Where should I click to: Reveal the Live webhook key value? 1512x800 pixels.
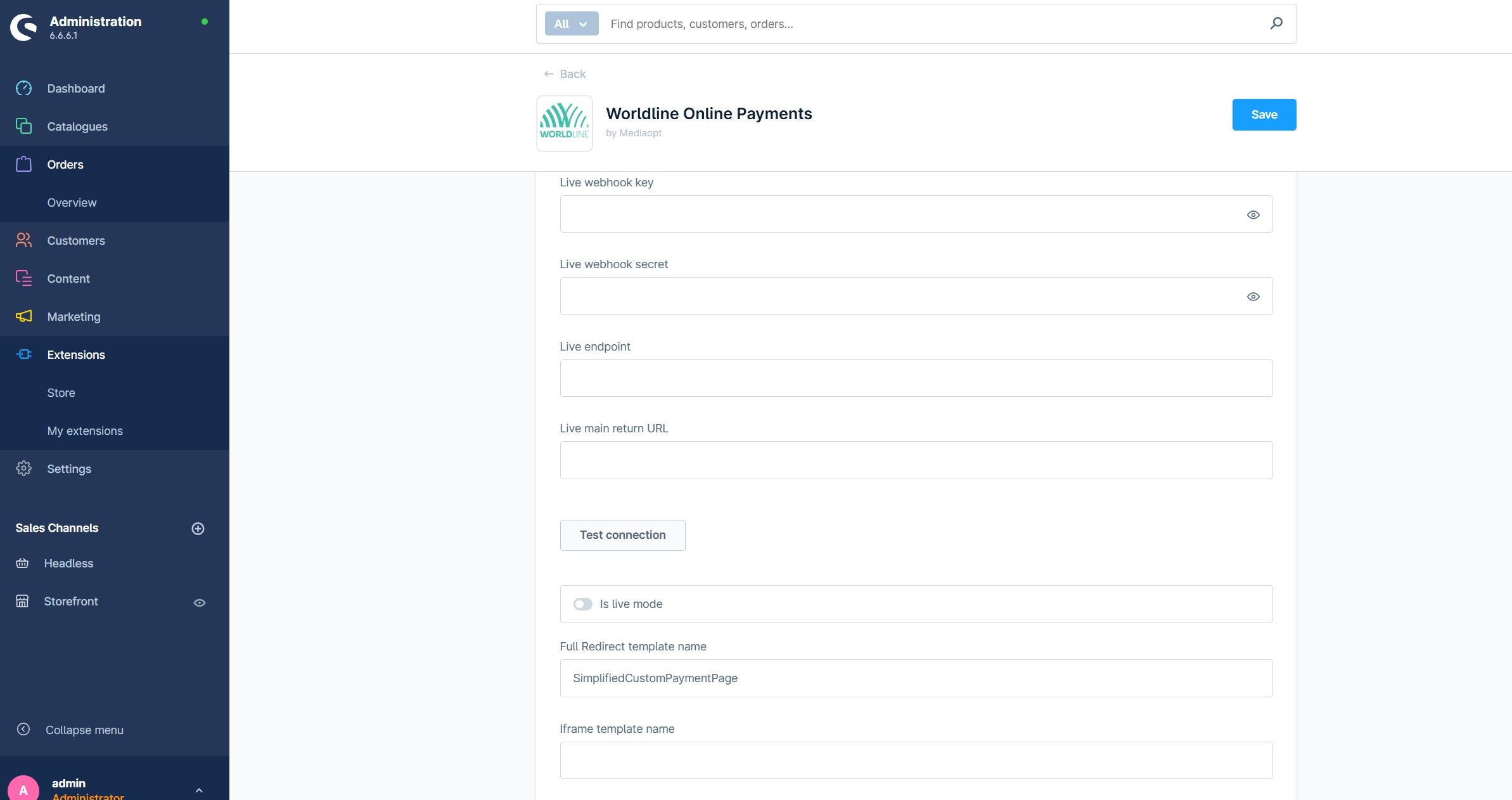[x=1253, y=215]
